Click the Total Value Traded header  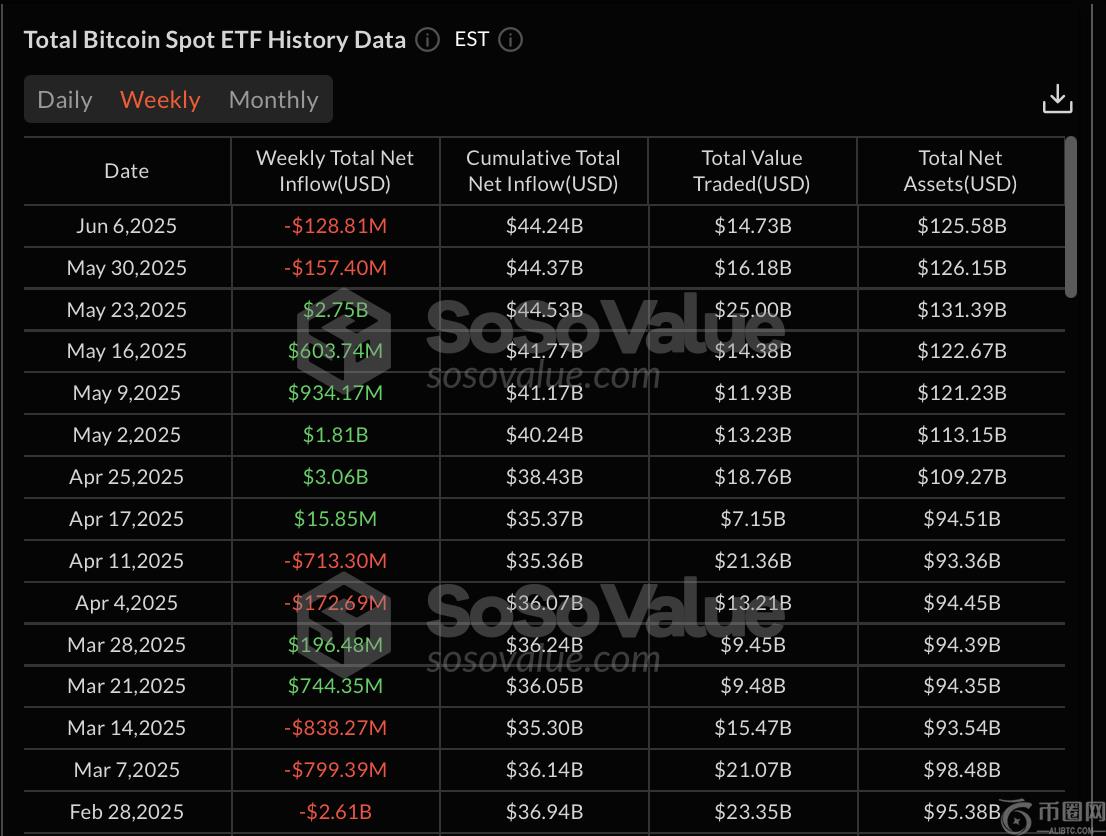coord(752,171)
